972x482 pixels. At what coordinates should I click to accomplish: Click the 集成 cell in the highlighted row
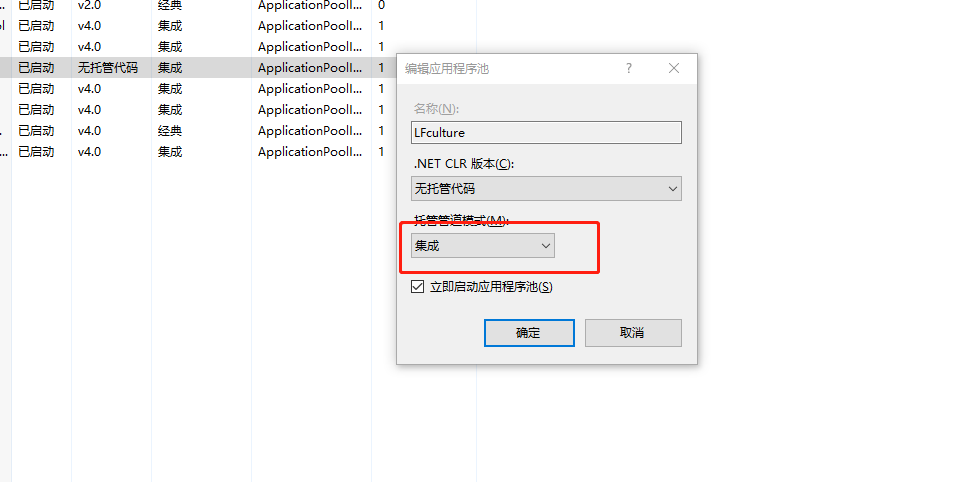[170, 68]
